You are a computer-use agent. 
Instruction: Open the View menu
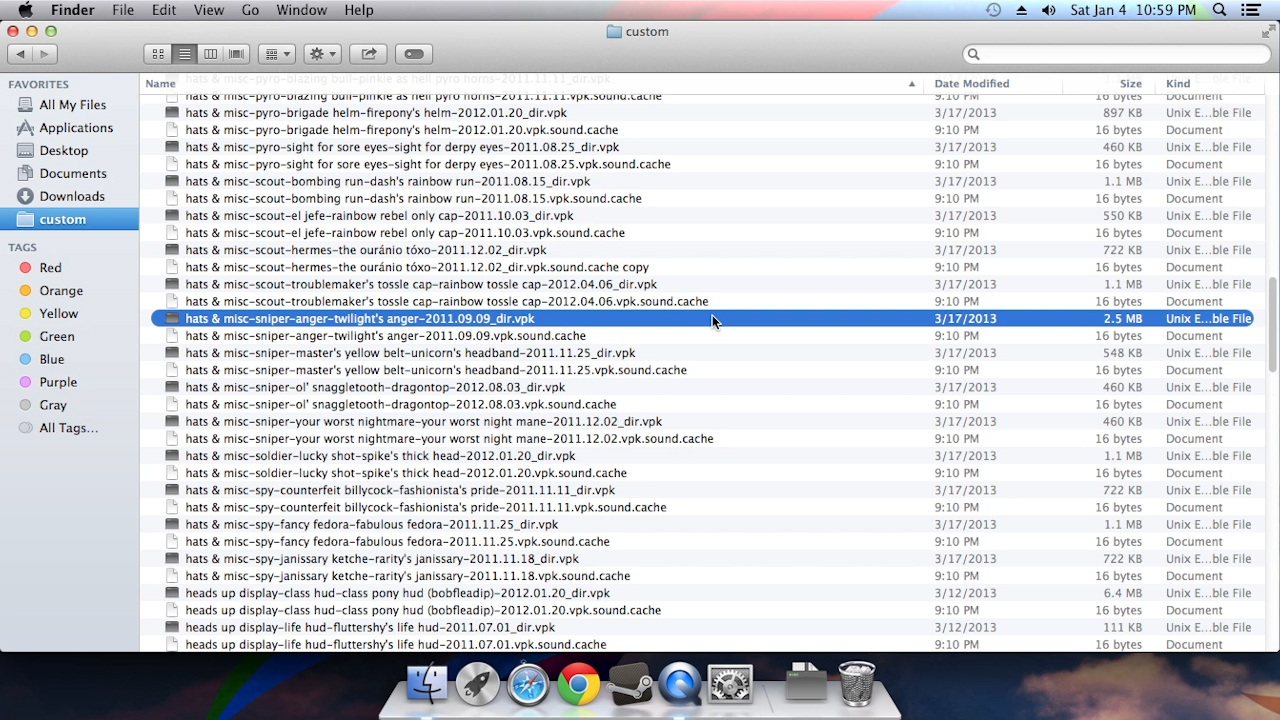[x=208, y=10]
